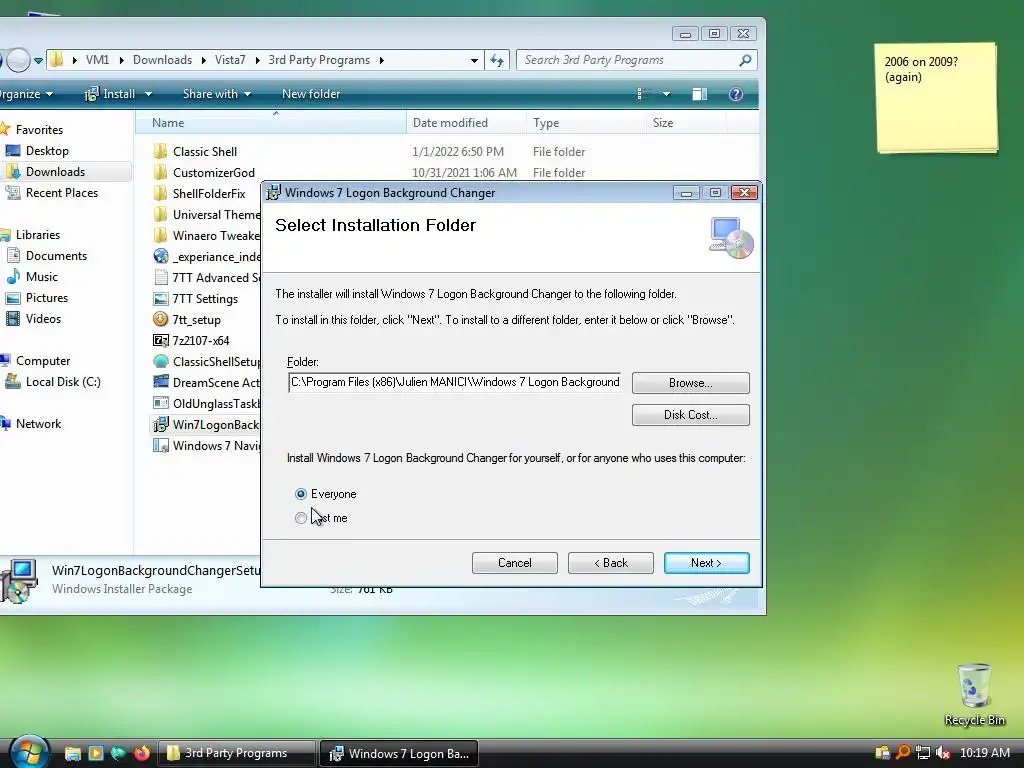Open the view options dropdown arrow
Screen dimensions: 1024x768
tap(666, 94)
